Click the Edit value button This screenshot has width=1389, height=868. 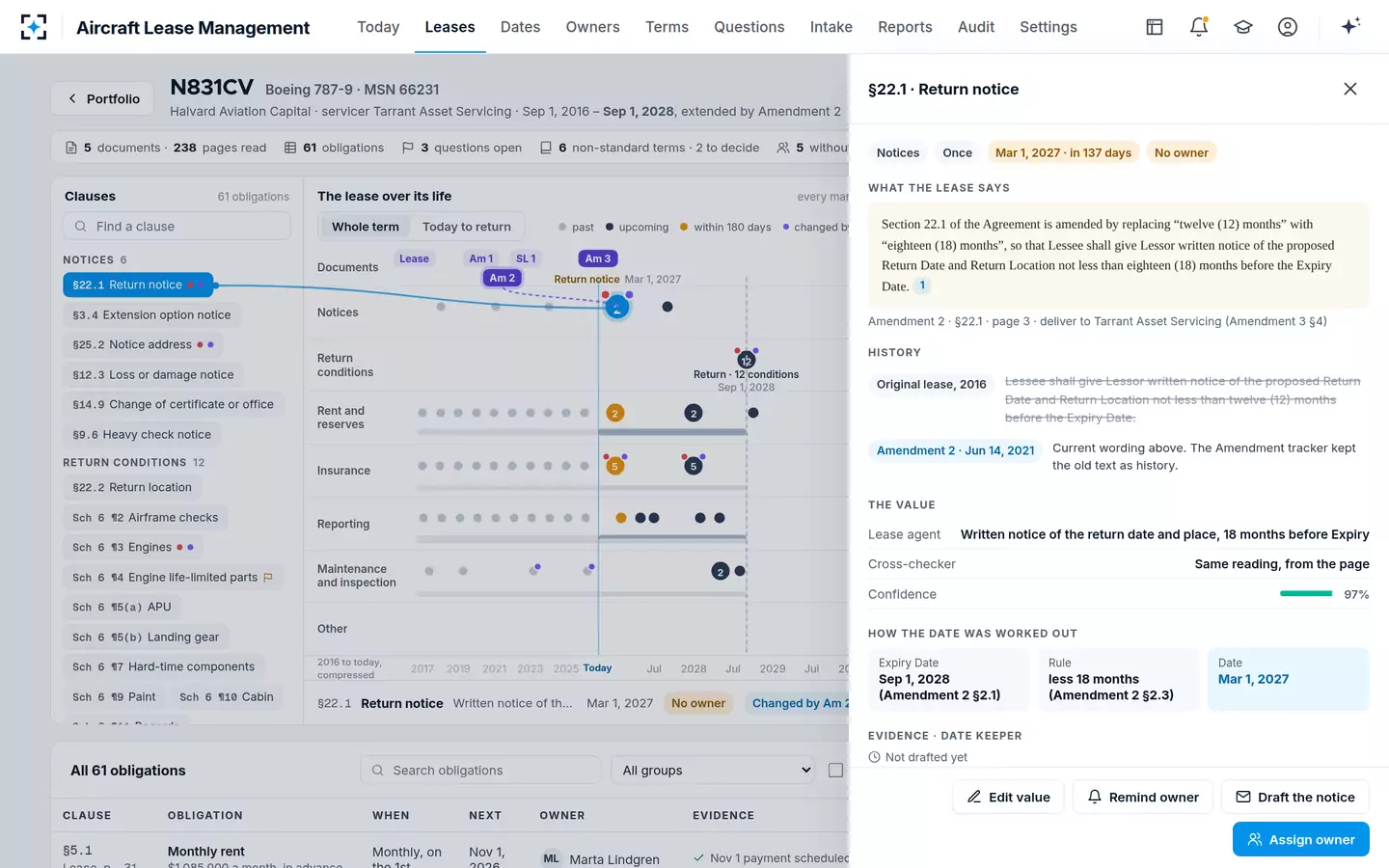pyautogui.click(x=1008, y=797)
